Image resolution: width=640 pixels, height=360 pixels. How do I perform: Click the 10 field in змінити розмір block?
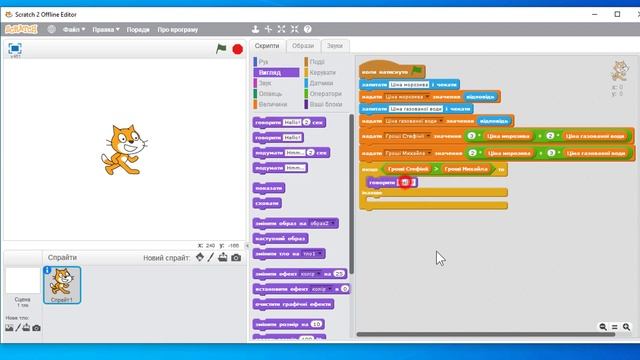(x=316, y=324)
